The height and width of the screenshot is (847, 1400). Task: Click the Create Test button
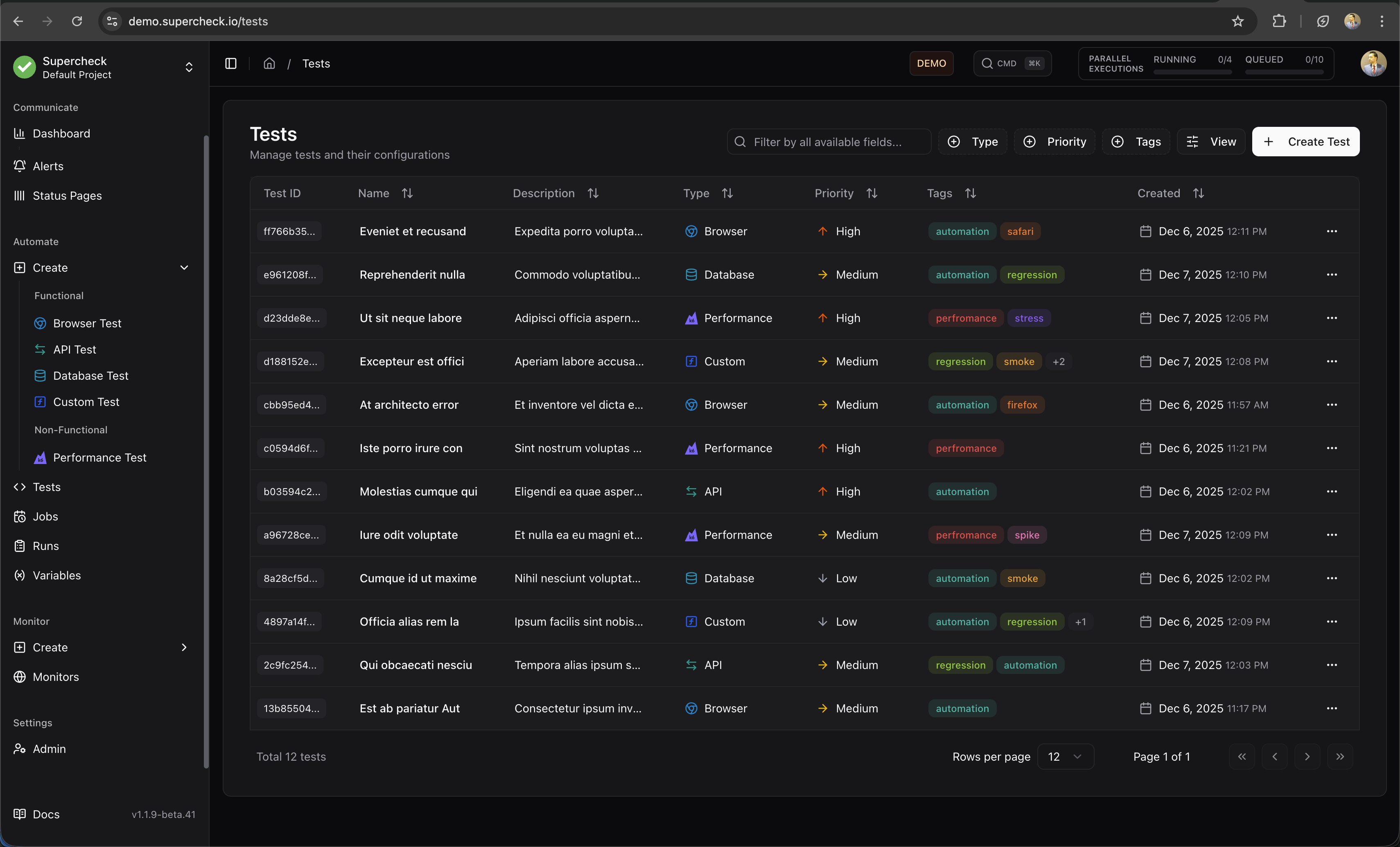pyautogui.click(x=1306, y=142)
